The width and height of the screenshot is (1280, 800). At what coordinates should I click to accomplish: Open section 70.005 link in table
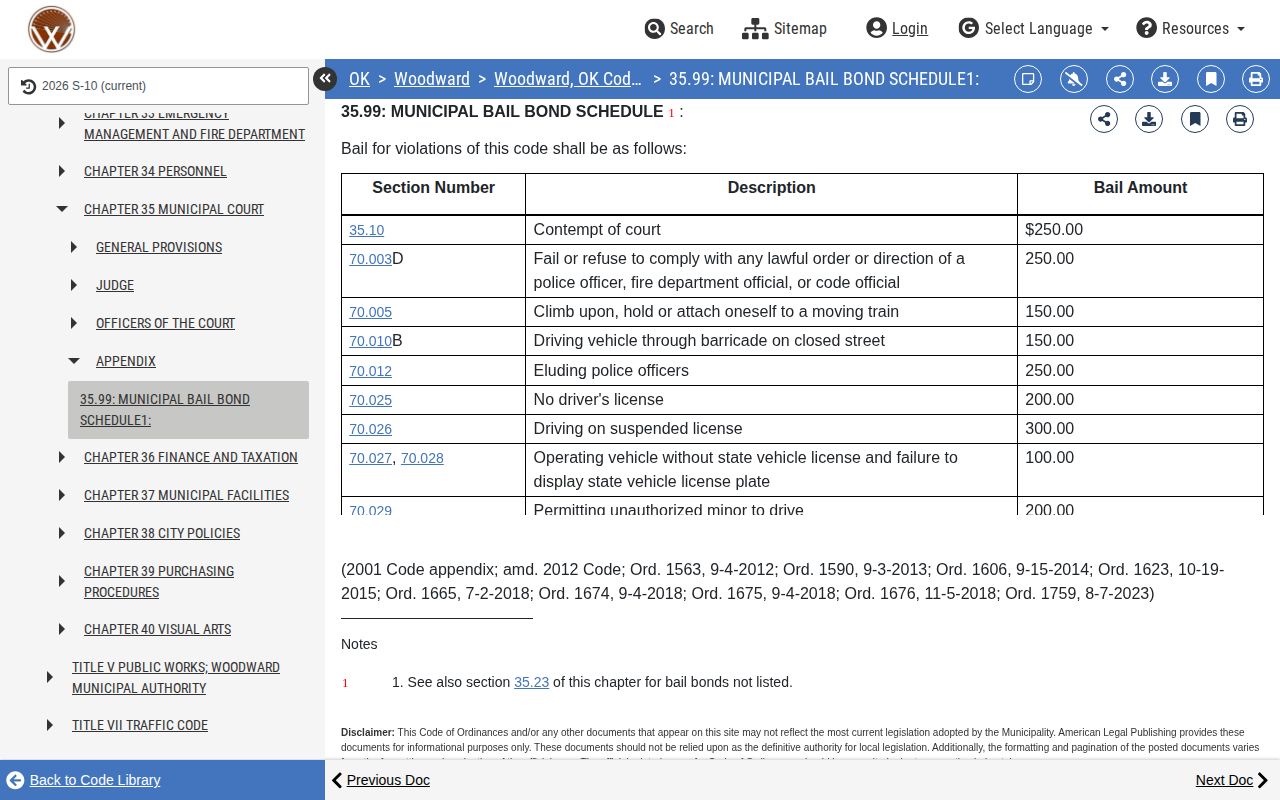(370, 312)
